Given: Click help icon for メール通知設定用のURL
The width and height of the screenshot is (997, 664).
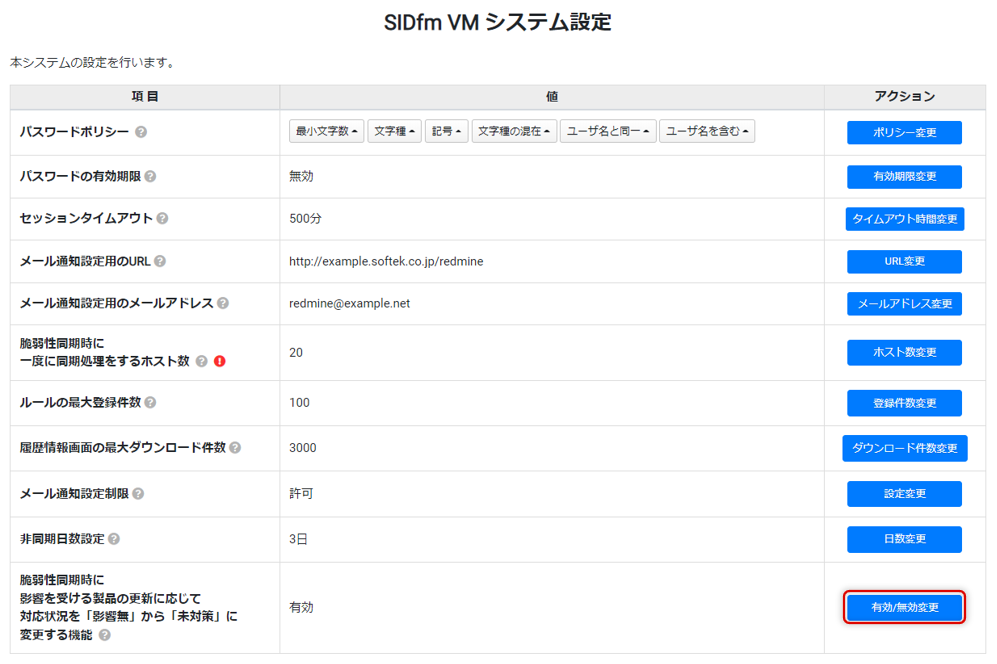Looking at the screenshot, I should pos(160,261).
